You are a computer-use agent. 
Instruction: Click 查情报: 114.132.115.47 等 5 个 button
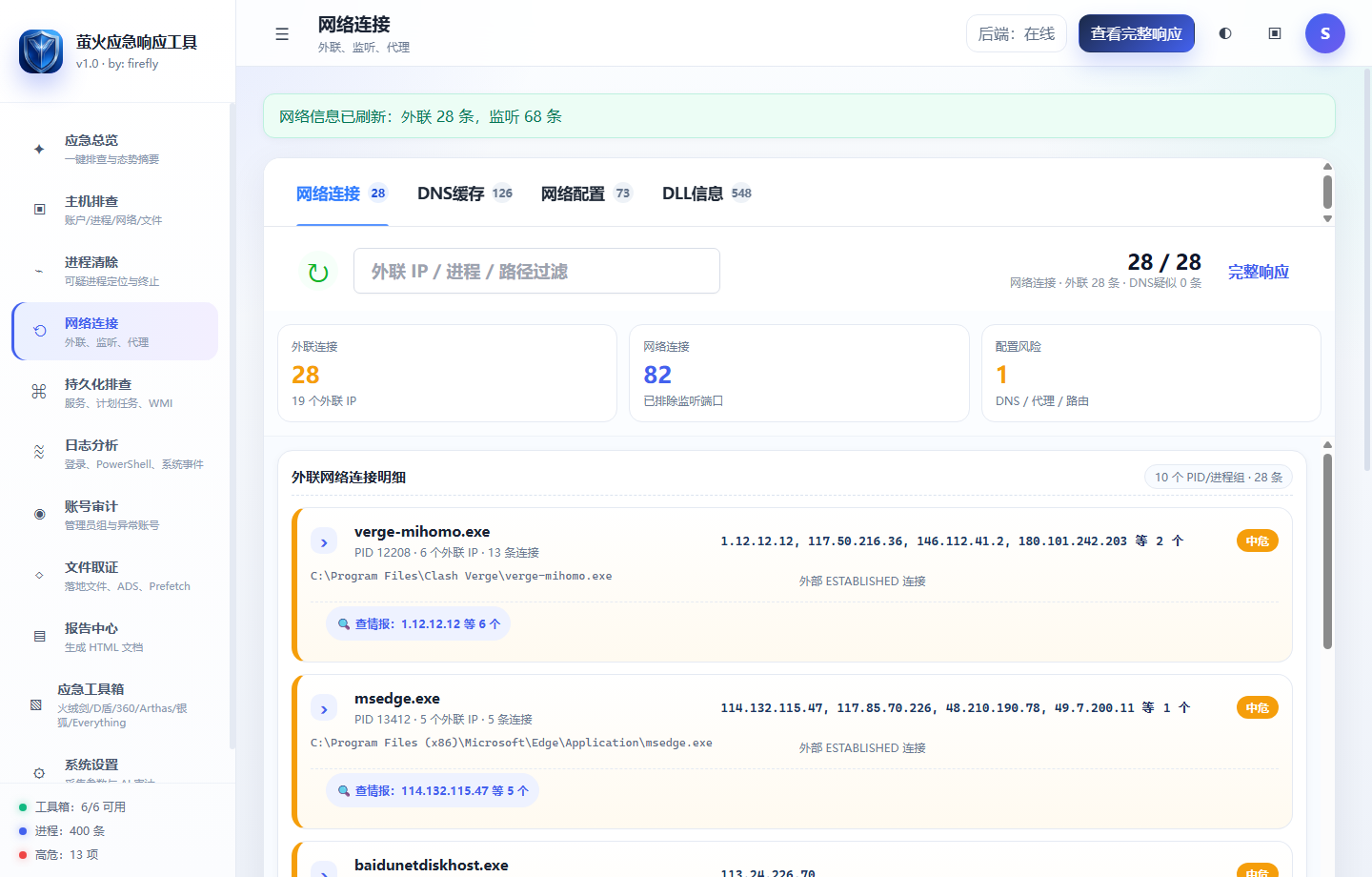pos(433,790)
